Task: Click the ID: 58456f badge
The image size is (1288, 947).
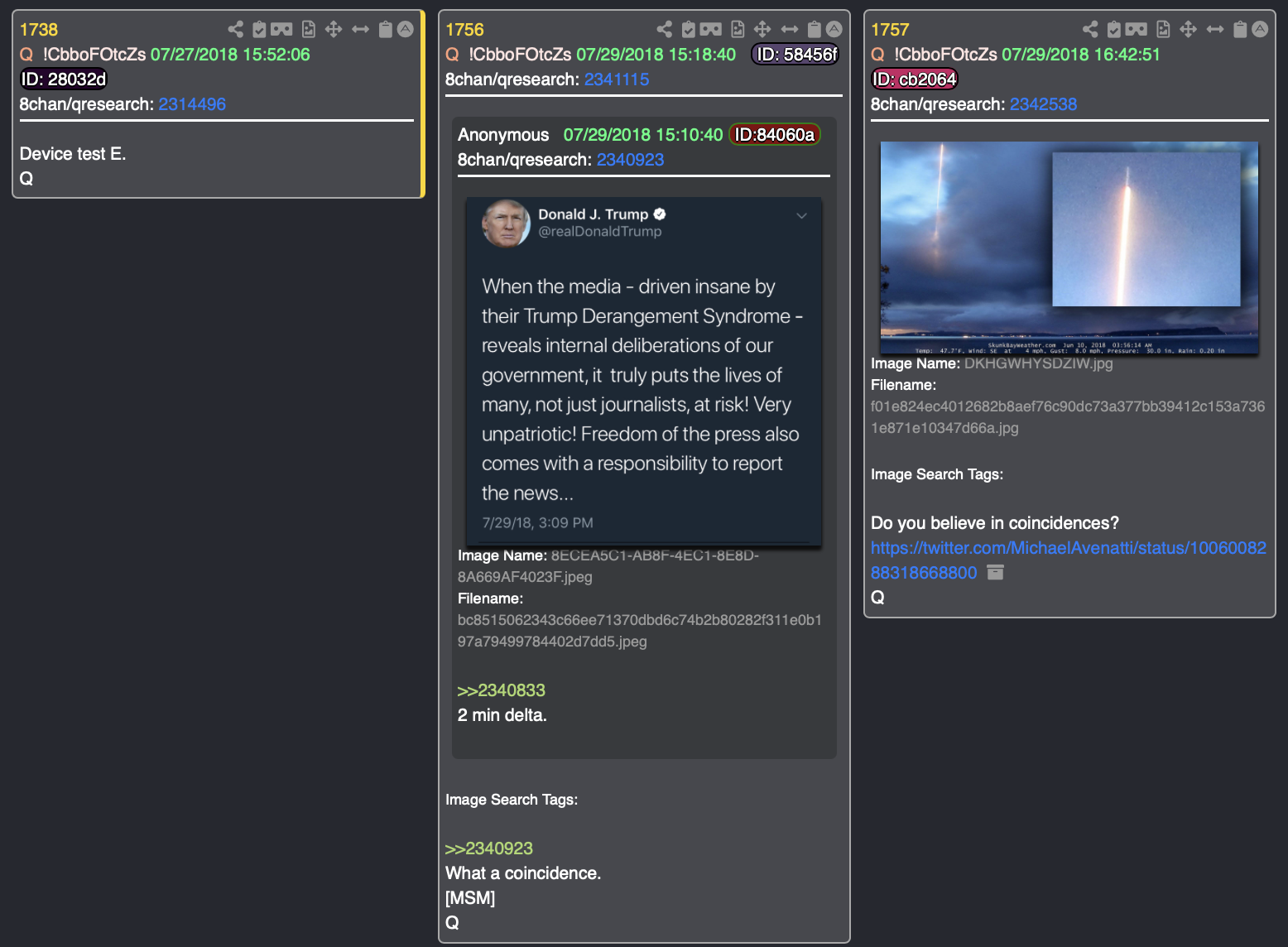Action: pyautogui.click(x=796, y=55)
